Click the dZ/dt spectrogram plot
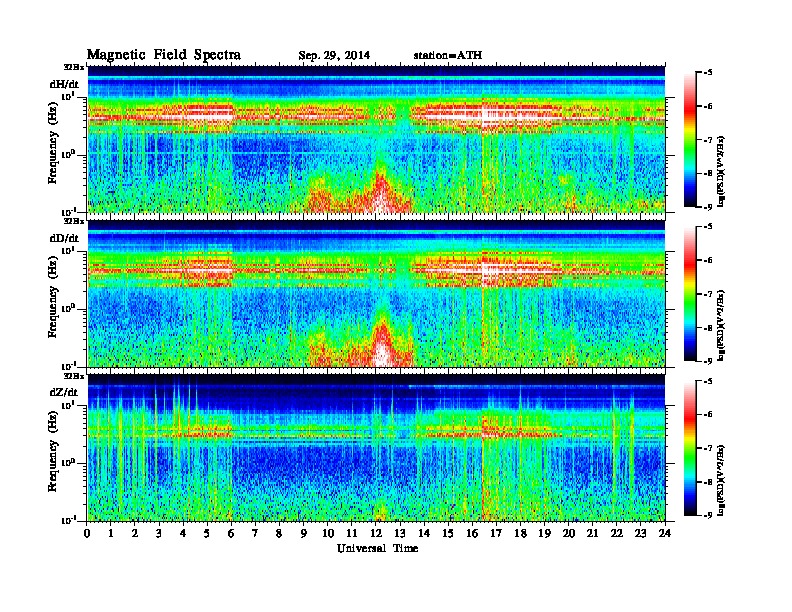This screenshot has width=792, height=612. (x=376, y=447)
